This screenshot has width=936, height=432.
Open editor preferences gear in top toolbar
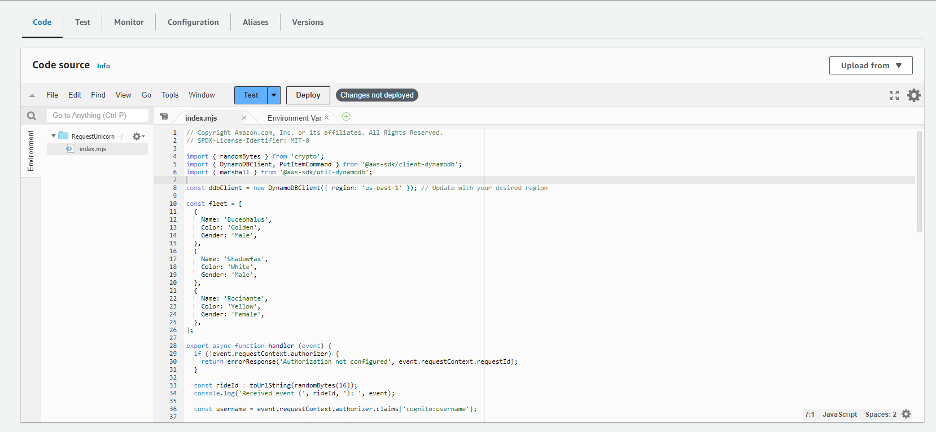[x=913, y=95]
